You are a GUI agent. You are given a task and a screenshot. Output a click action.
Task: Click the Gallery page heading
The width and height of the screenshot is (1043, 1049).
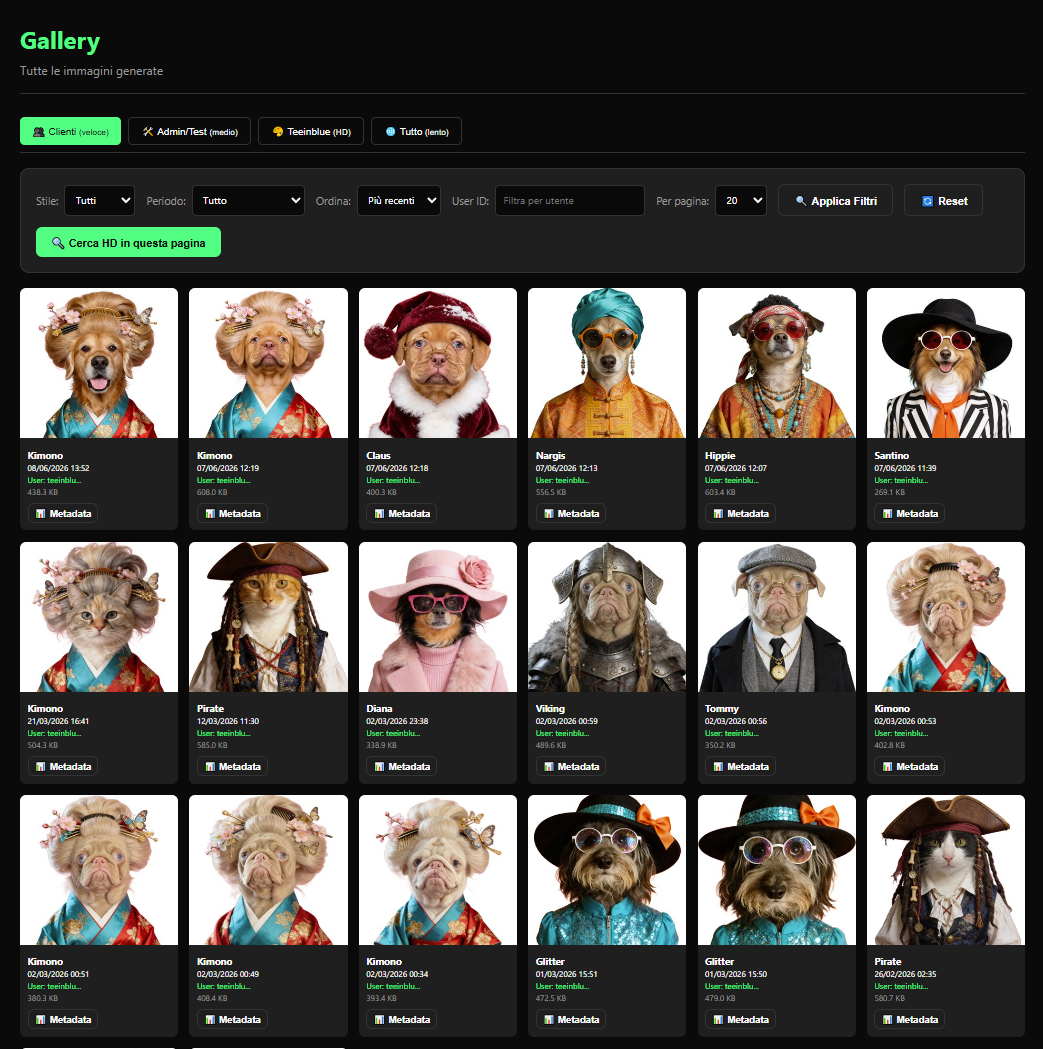60,41
